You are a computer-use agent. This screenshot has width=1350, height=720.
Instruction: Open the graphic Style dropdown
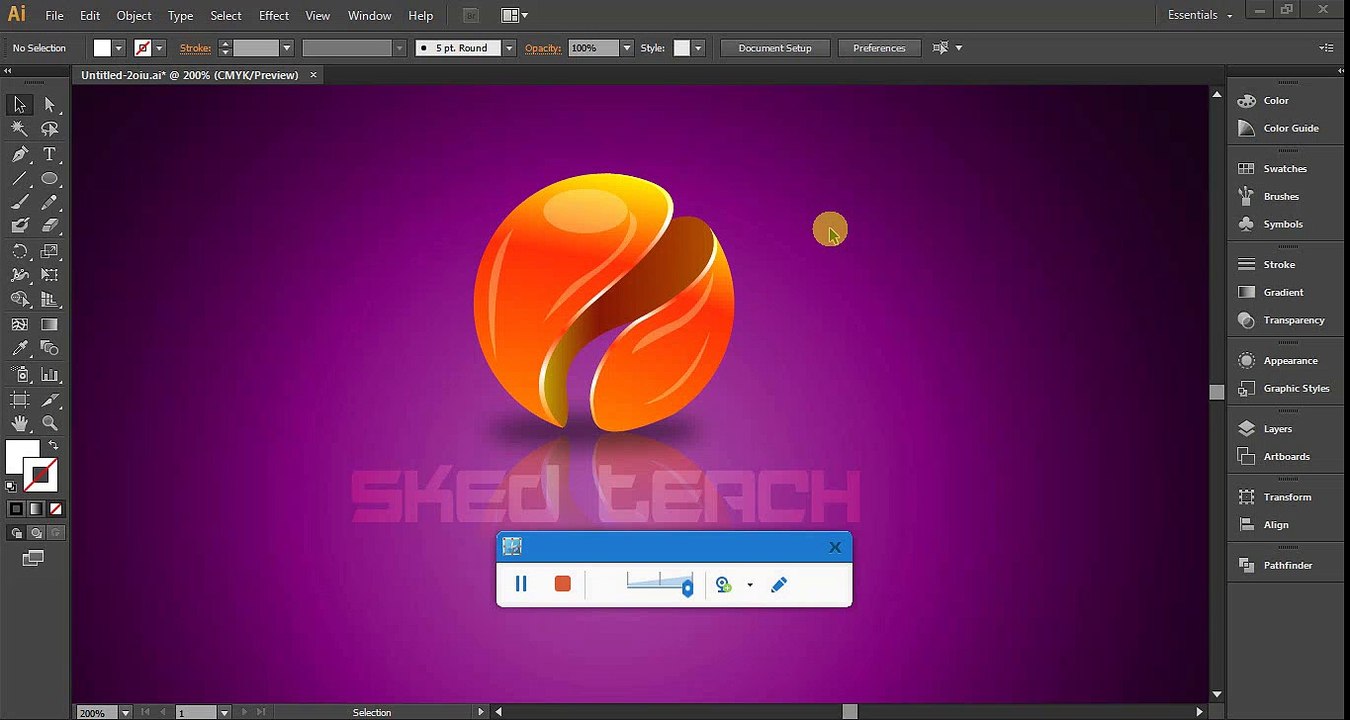pos(698,48)
